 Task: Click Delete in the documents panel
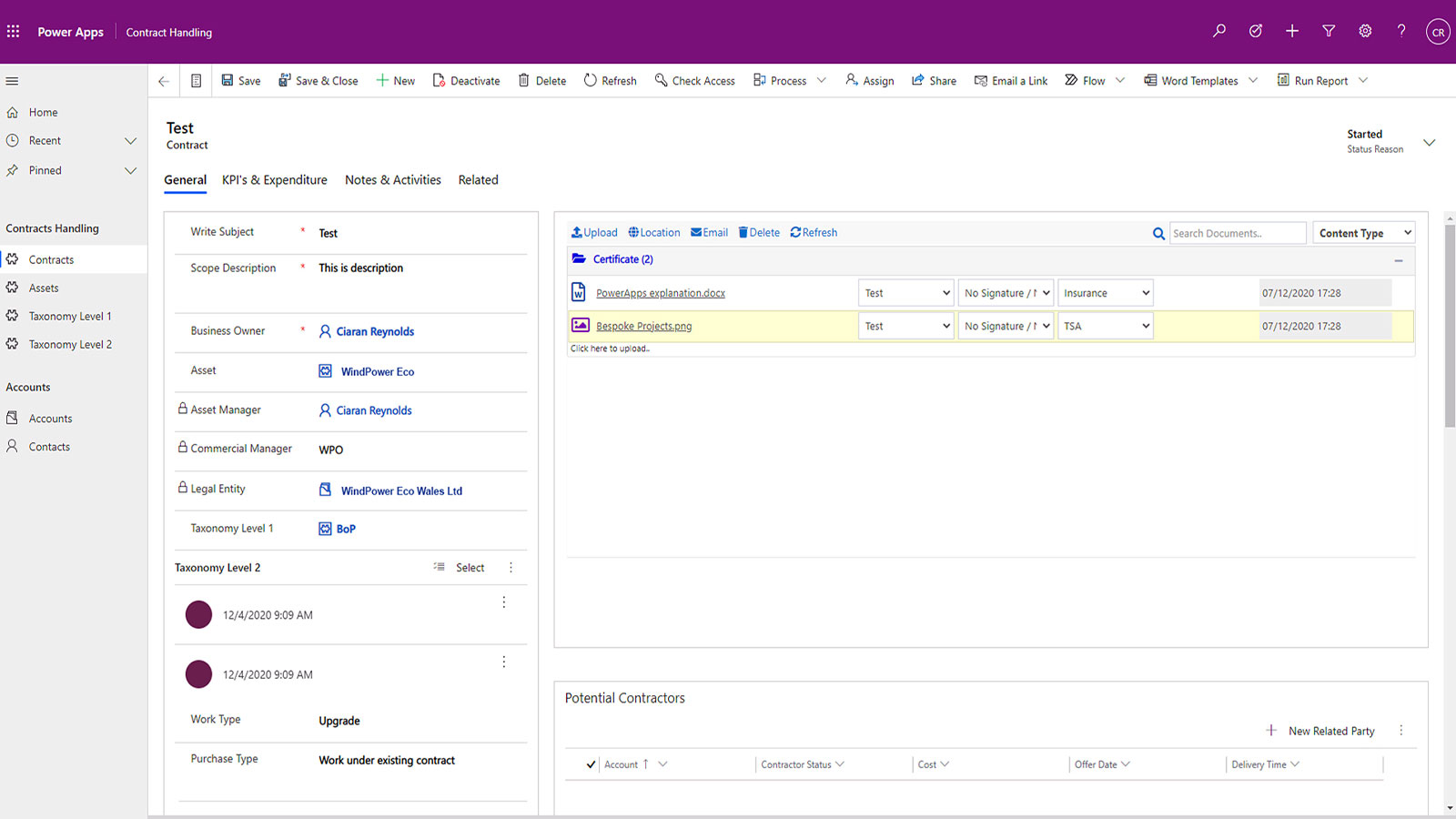click(759, 233)
